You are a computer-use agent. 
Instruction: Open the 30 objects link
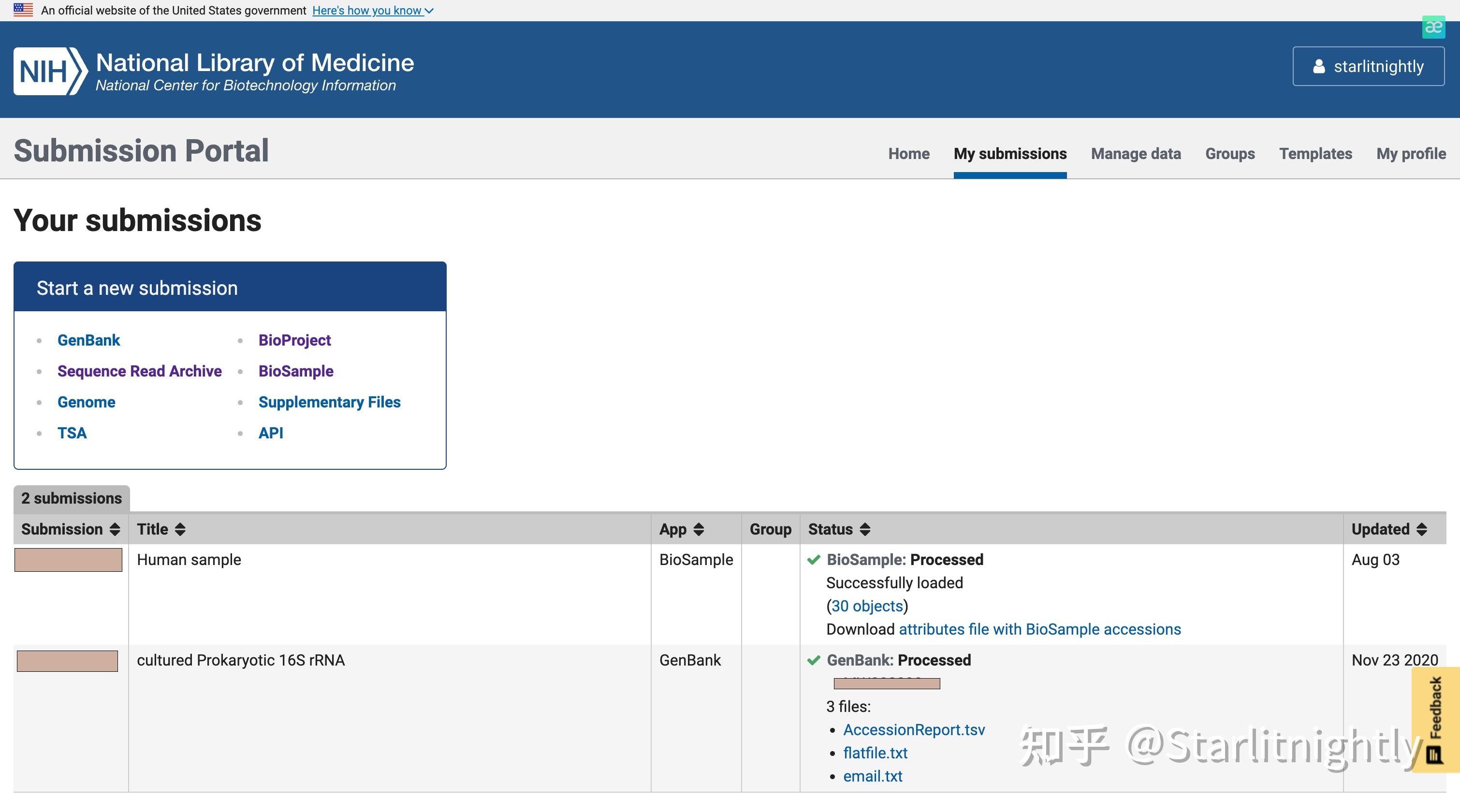(x=867, y=606)
